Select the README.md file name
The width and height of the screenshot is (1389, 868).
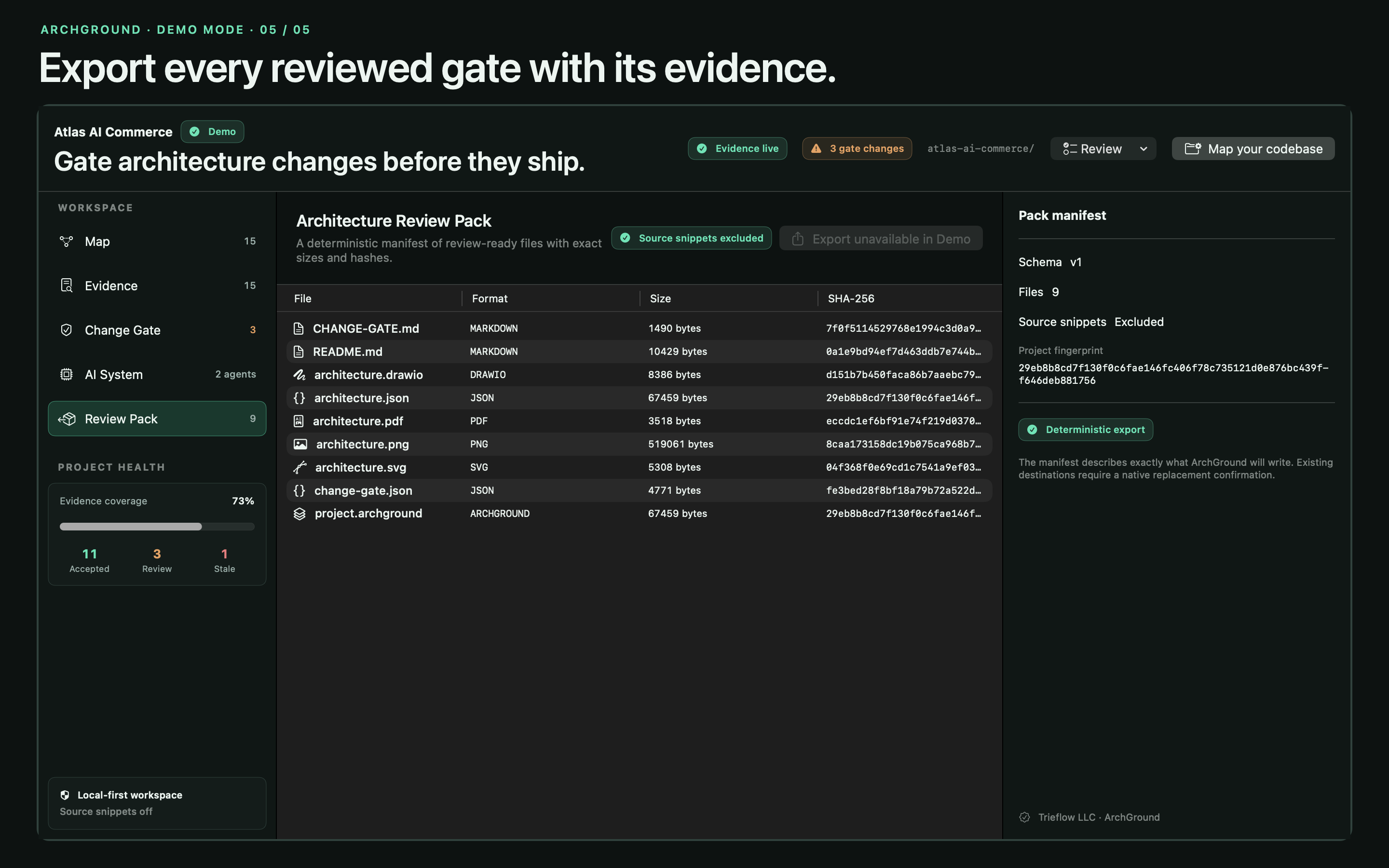pos(347,352)
